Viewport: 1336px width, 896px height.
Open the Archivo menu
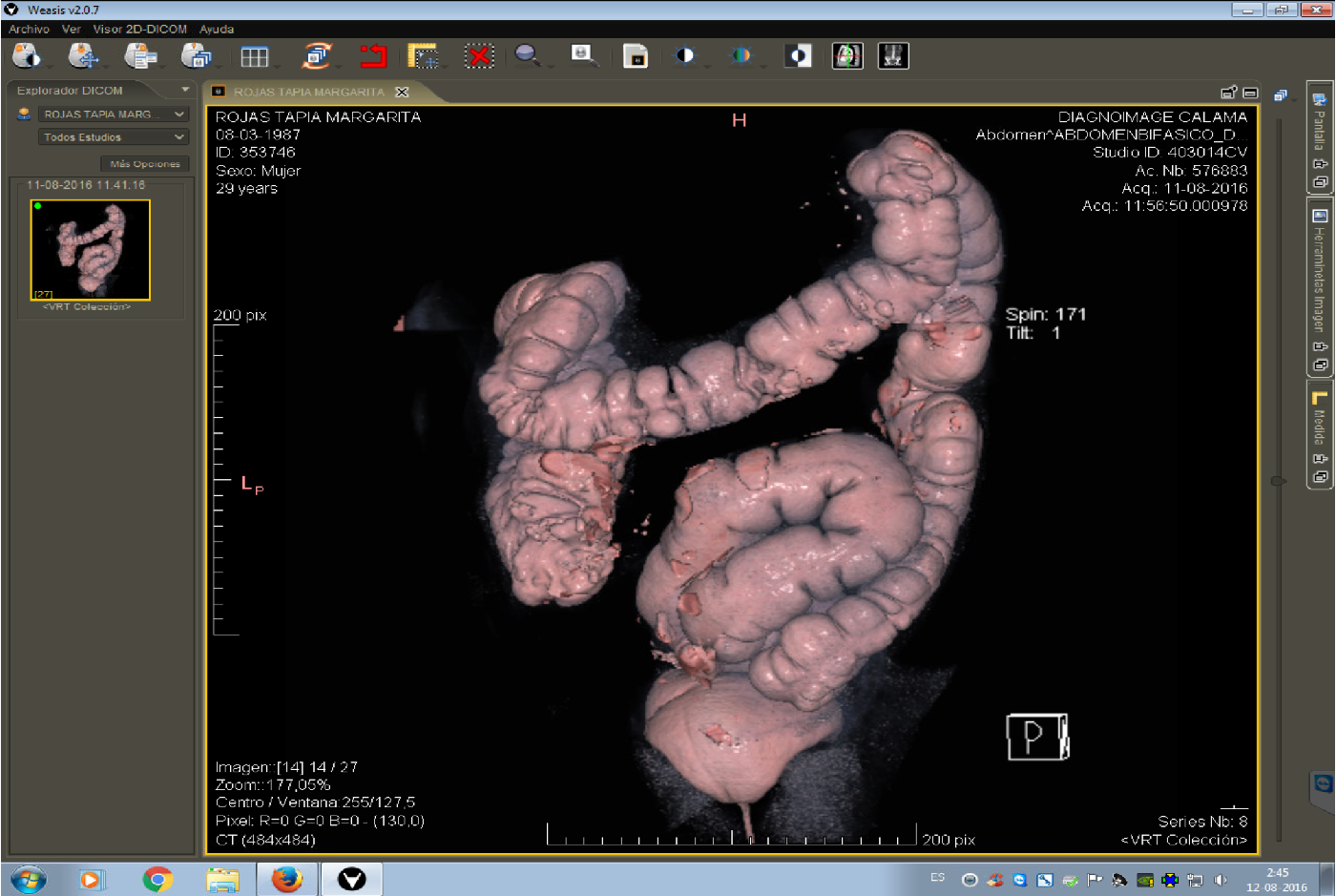(29, 30)
